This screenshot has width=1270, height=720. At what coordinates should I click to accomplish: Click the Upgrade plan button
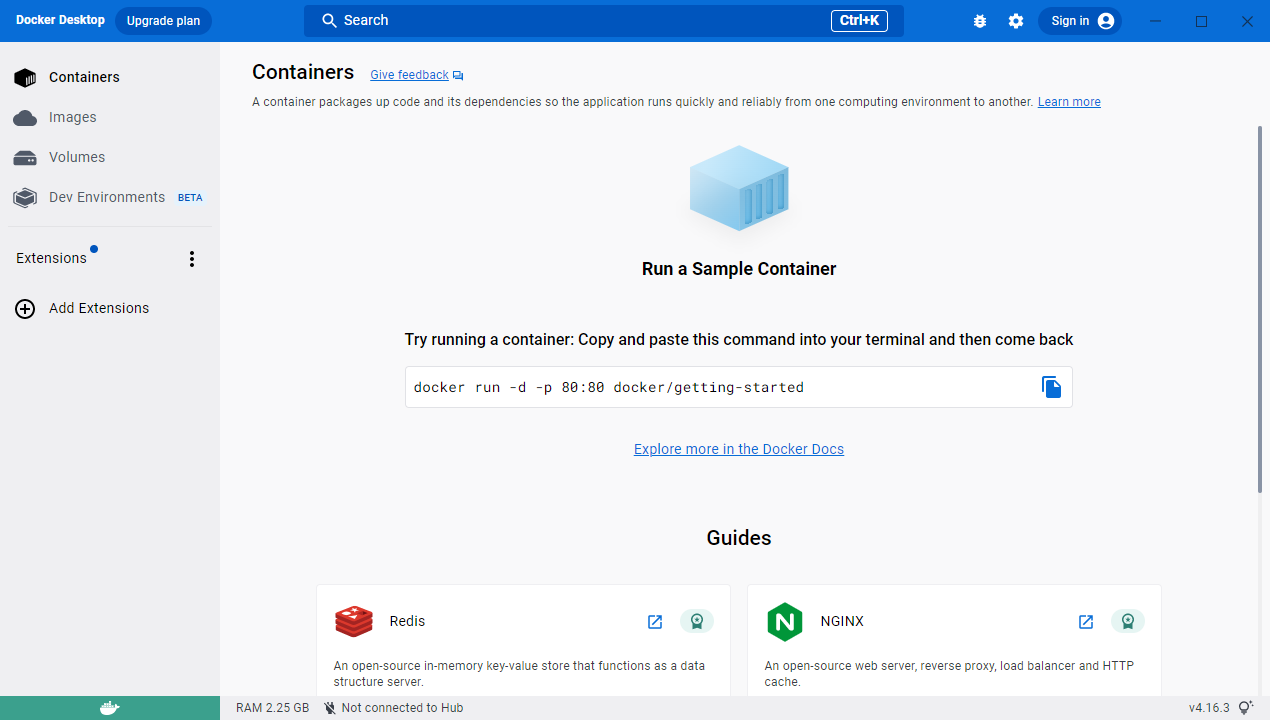point(163,21)
